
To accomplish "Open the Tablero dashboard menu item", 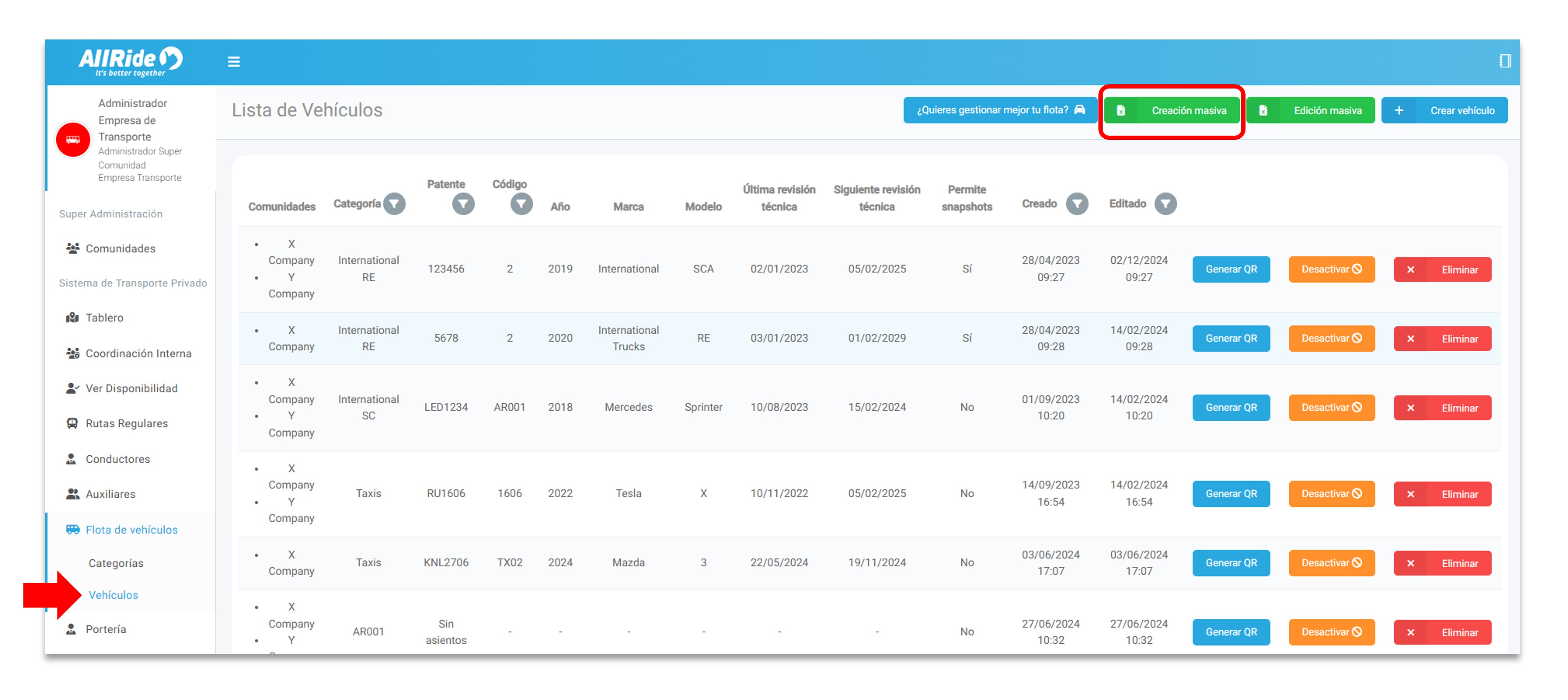I will point(104,318).
